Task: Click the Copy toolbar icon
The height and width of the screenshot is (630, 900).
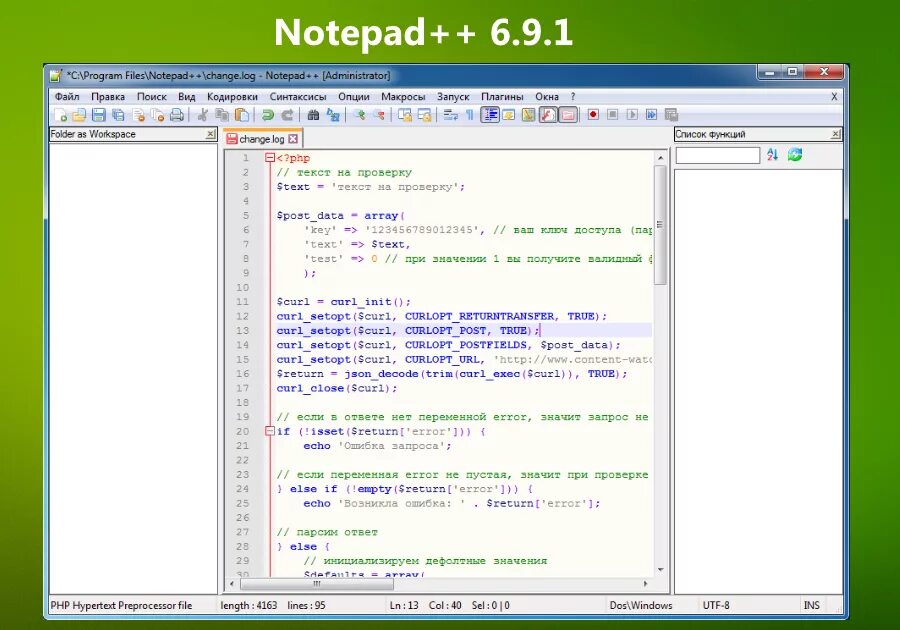Action: [x=222, y=115]
